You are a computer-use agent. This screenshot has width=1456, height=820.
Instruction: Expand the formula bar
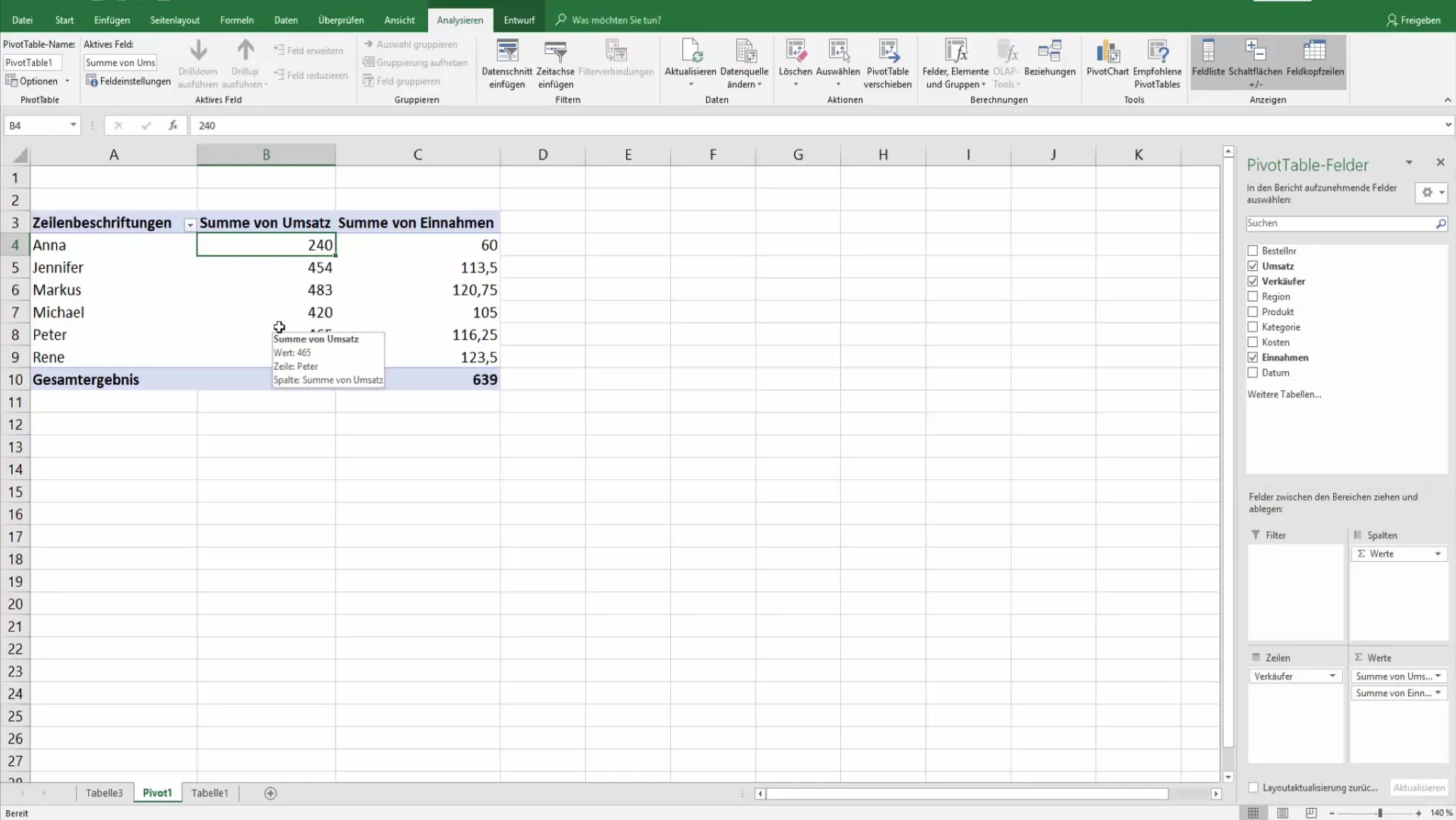pyautogui.click(x=1448, y=125)
